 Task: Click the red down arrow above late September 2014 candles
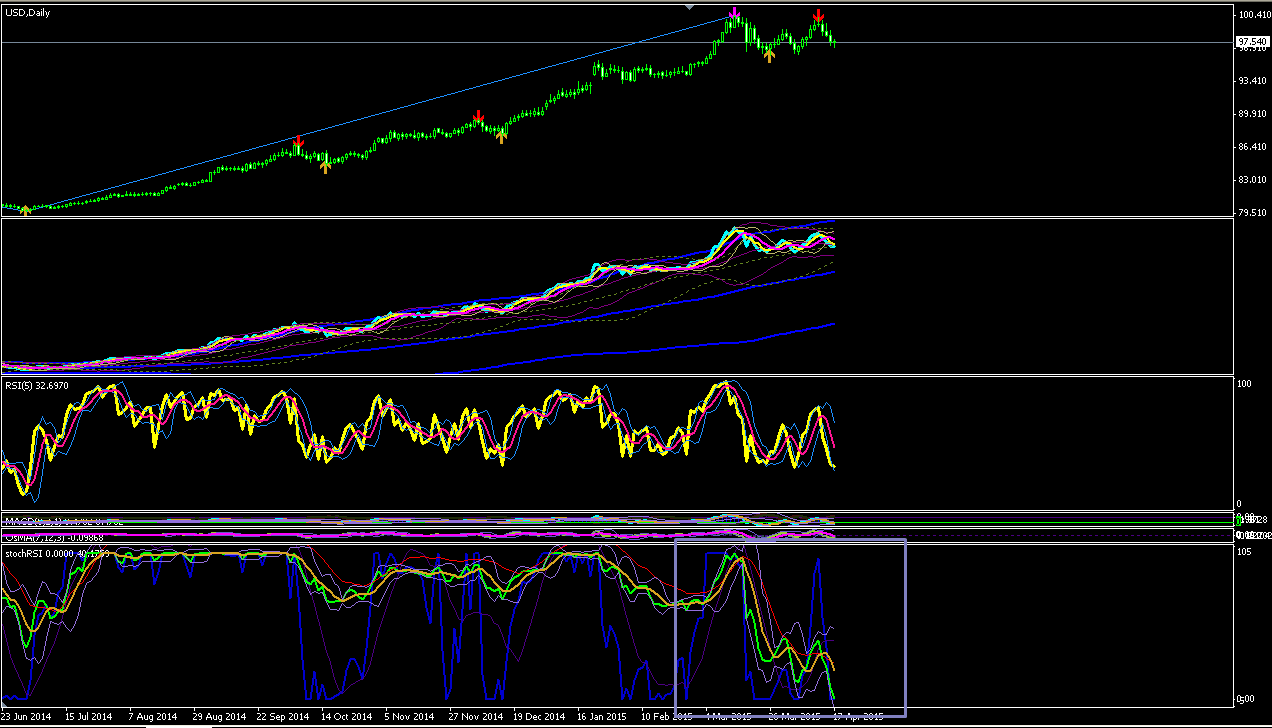298,143
